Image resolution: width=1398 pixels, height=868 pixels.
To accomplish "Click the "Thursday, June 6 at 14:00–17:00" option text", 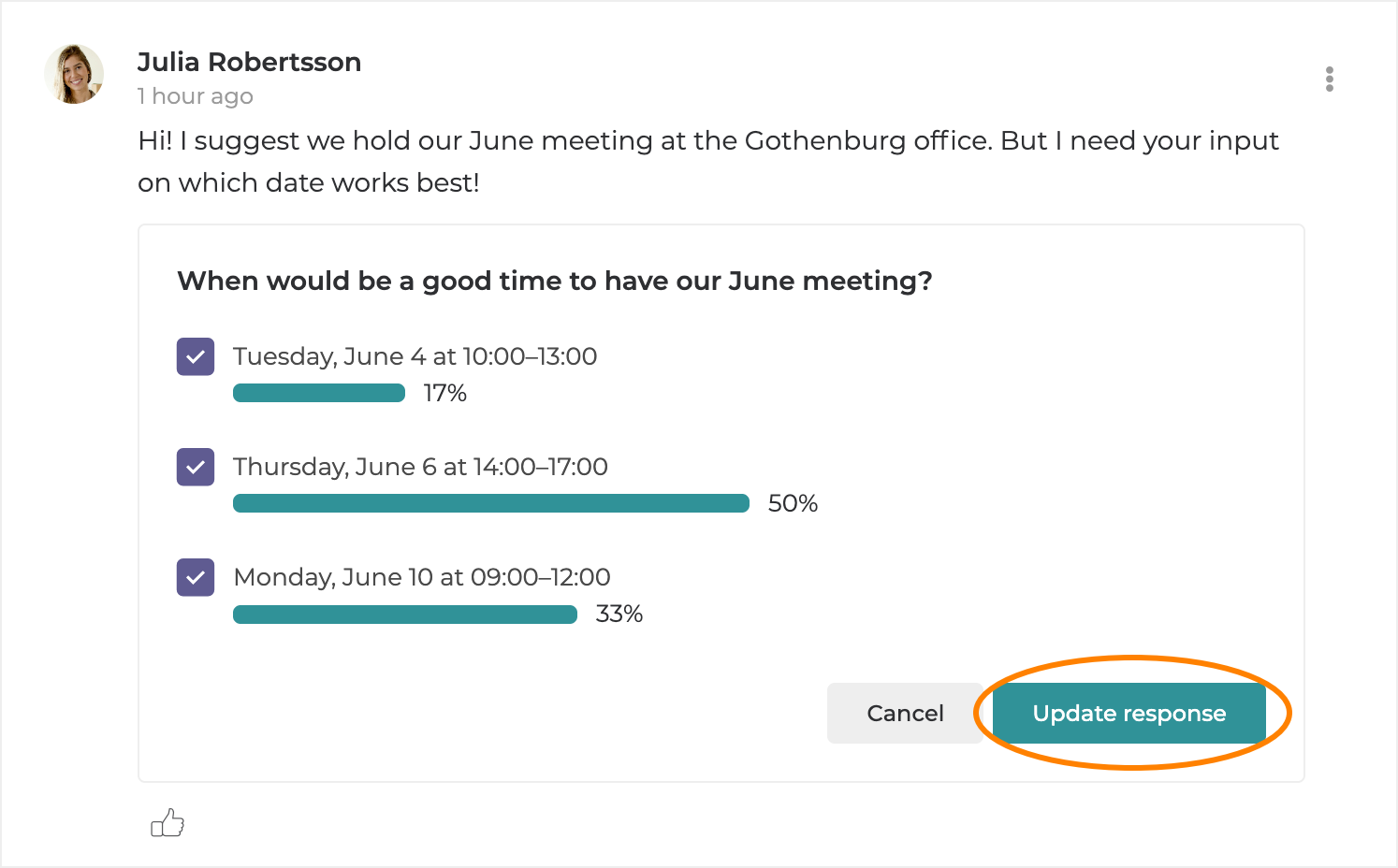I will point(420,467).
